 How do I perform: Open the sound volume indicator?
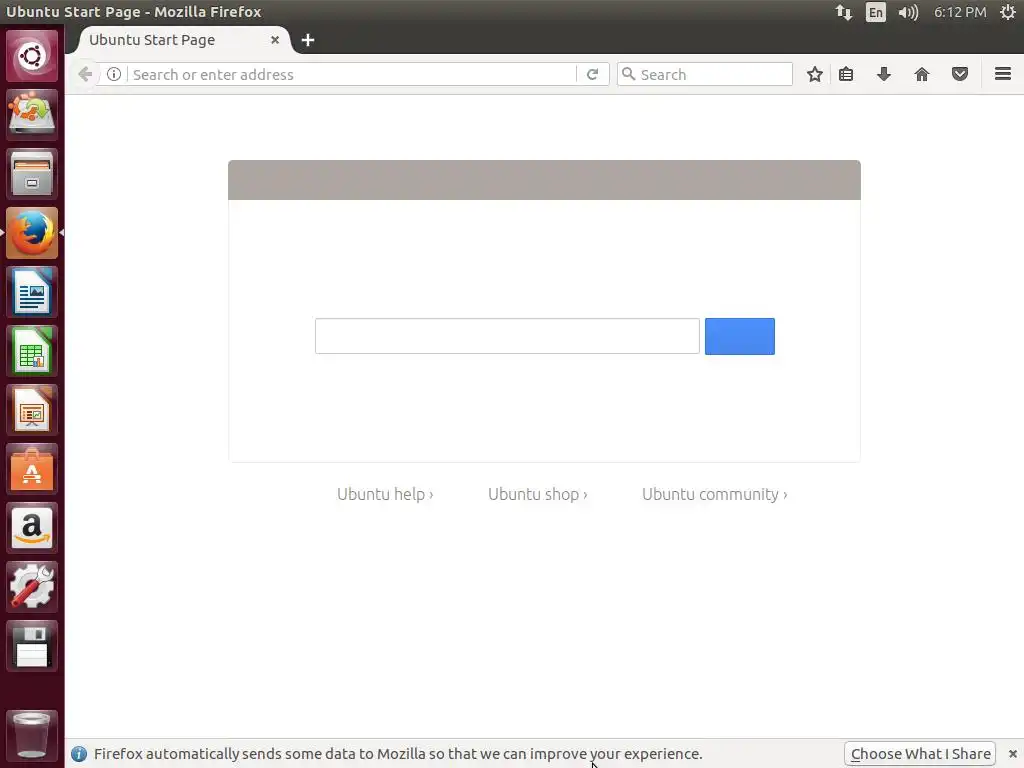(908, 12)
